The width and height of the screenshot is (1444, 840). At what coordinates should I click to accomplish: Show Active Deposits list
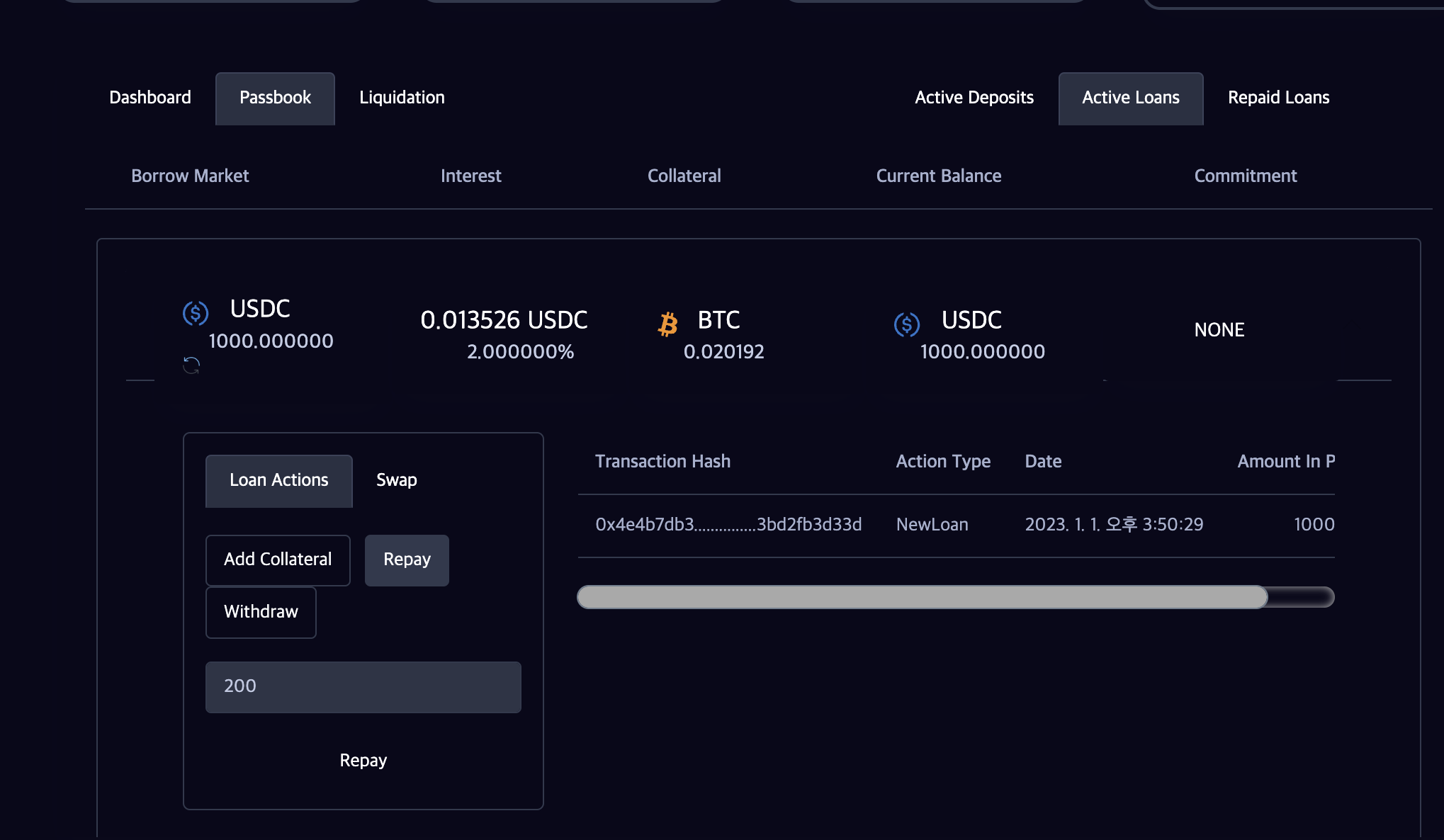pyautogui.click(x=974, y=98)
